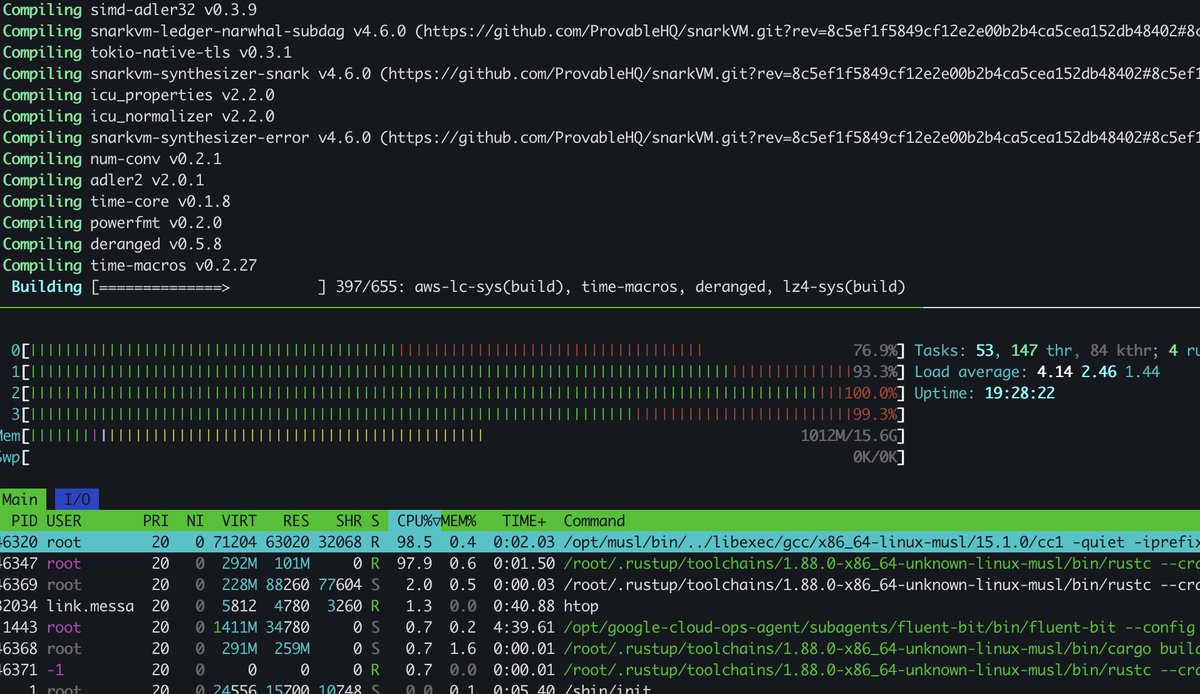The width and height of the screenshot is (1200, 694).
Task: Click the 76.9% CPU 0 percentage
Action: point(875,351)
